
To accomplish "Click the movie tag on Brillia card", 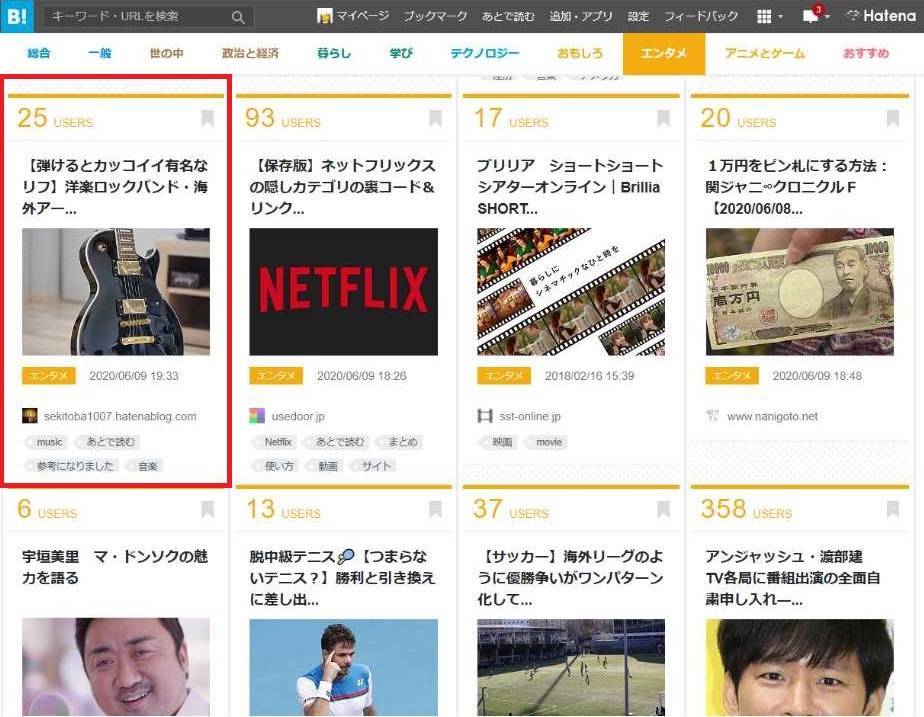I will click(546, 442).
